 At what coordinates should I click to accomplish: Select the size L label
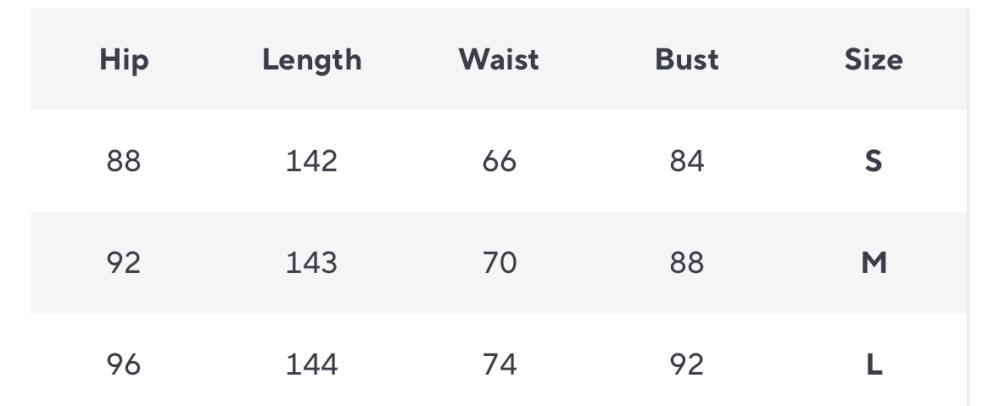click(873, 365)
